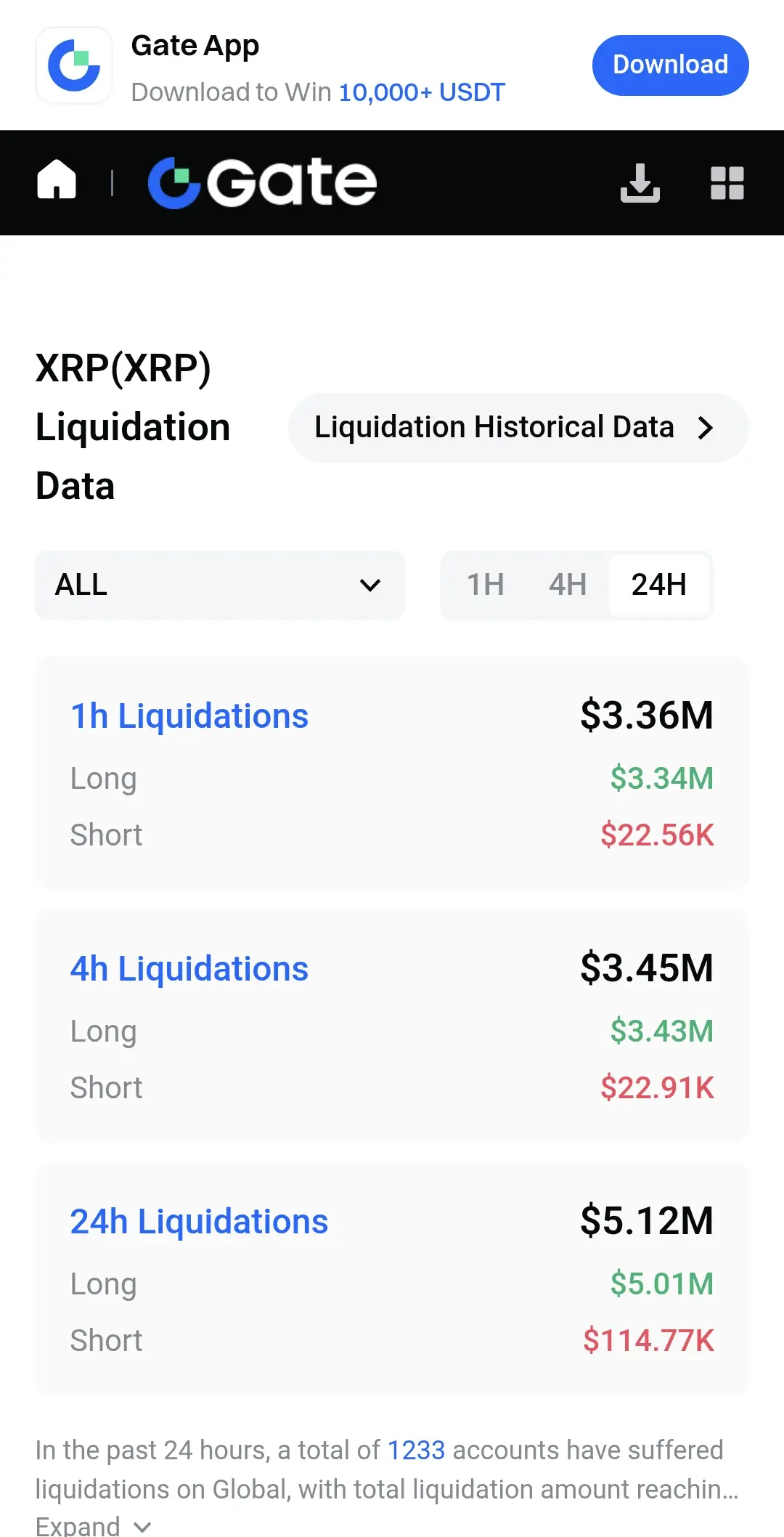Click the Gate logo in the navigation bar

click(263, 182)
